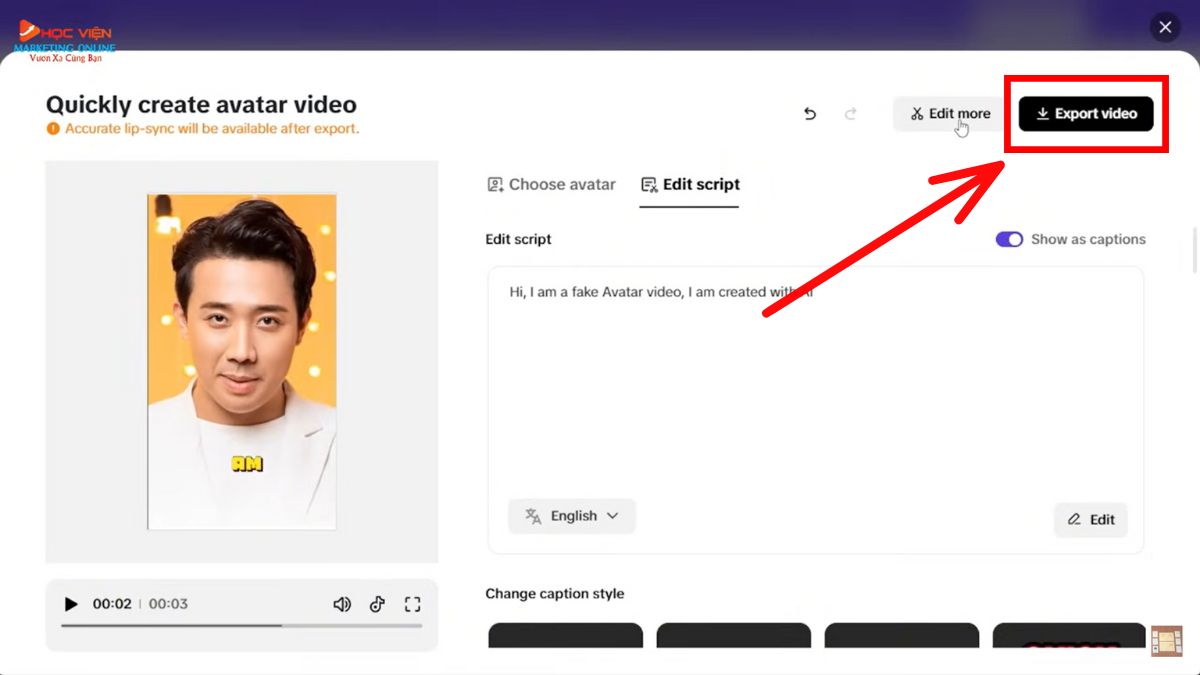This screenshot has width=1200, height=675.
Task: Click the 'Change caption style' heading
Action: click(554, 593)
